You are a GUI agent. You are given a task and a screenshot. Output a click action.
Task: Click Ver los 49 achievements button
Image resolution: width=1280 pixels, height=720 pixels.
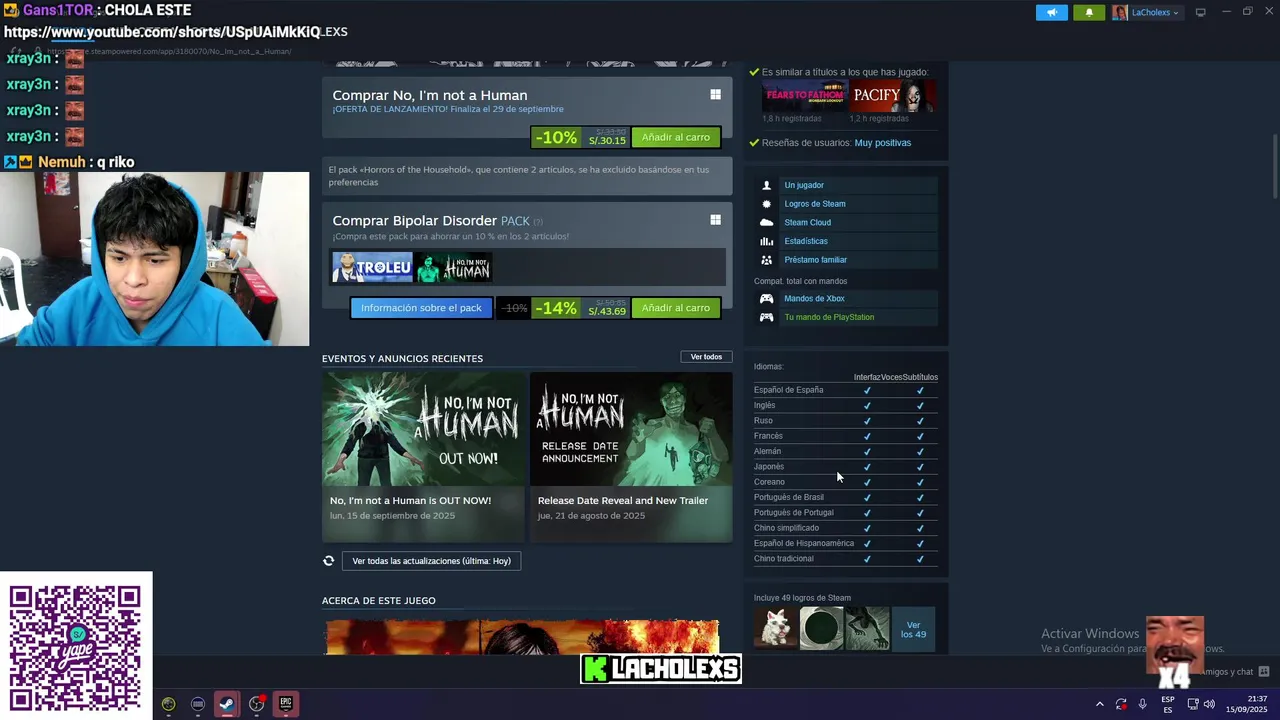tap(913, 630)
